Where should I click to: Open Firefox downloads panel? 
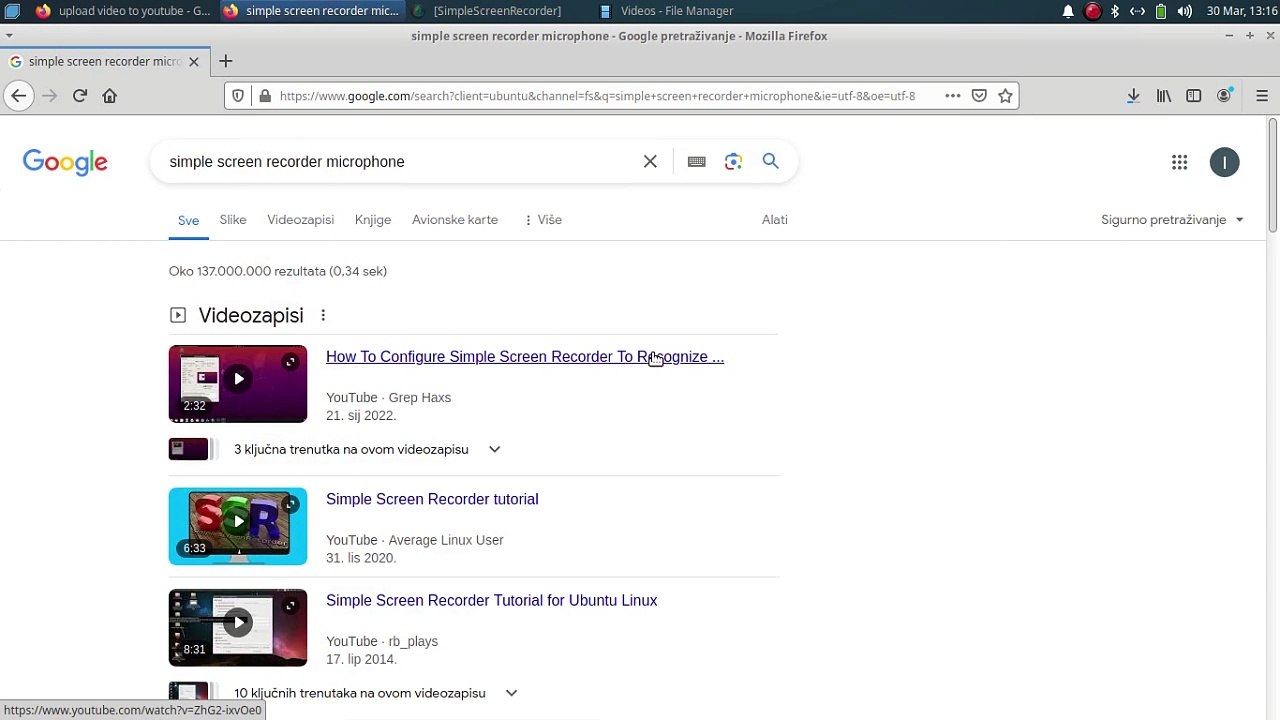1133,96
